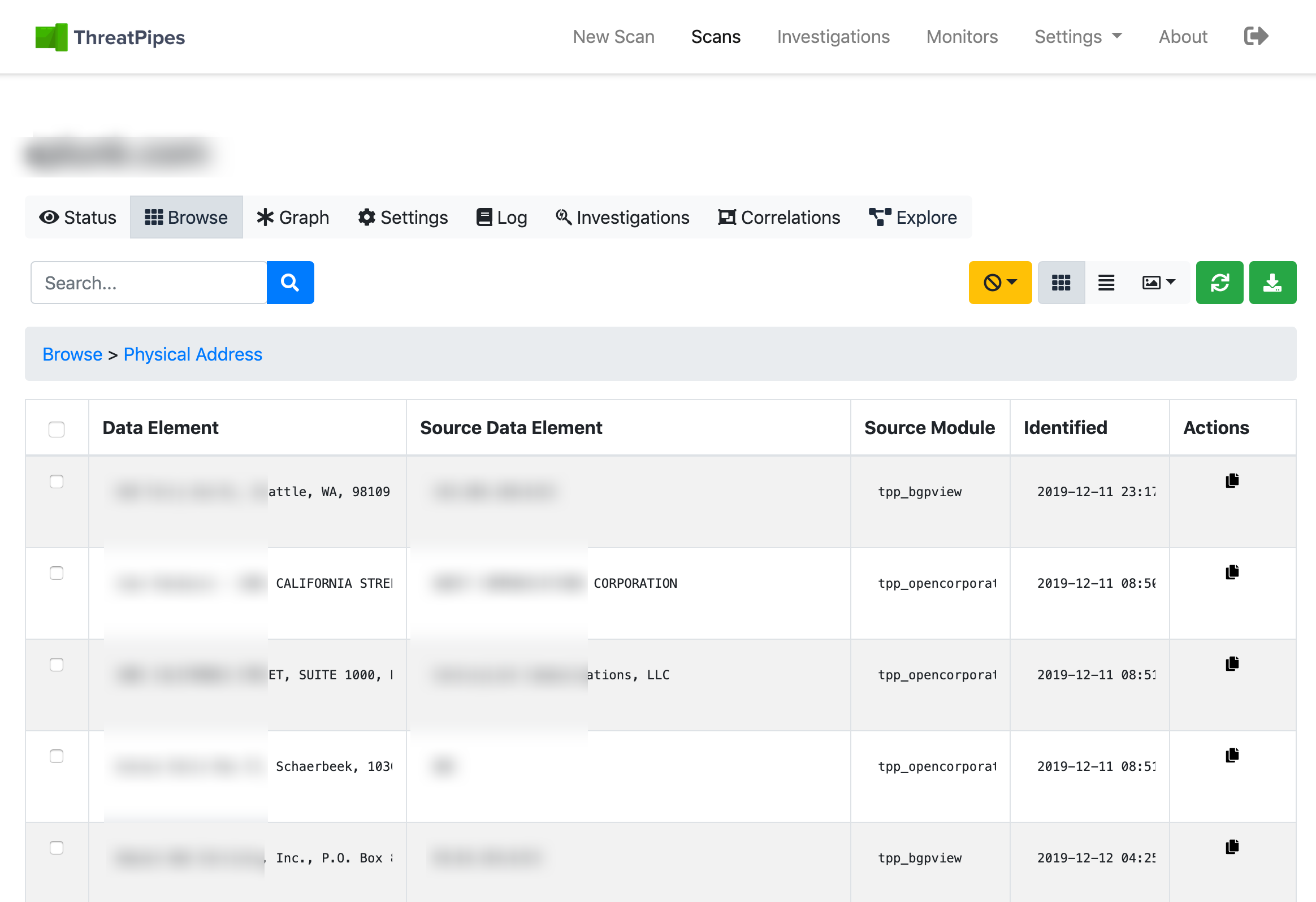Open the Settings navbar dropdown
Viewport: 1316px width, 902px height.
click(1077, 37)
